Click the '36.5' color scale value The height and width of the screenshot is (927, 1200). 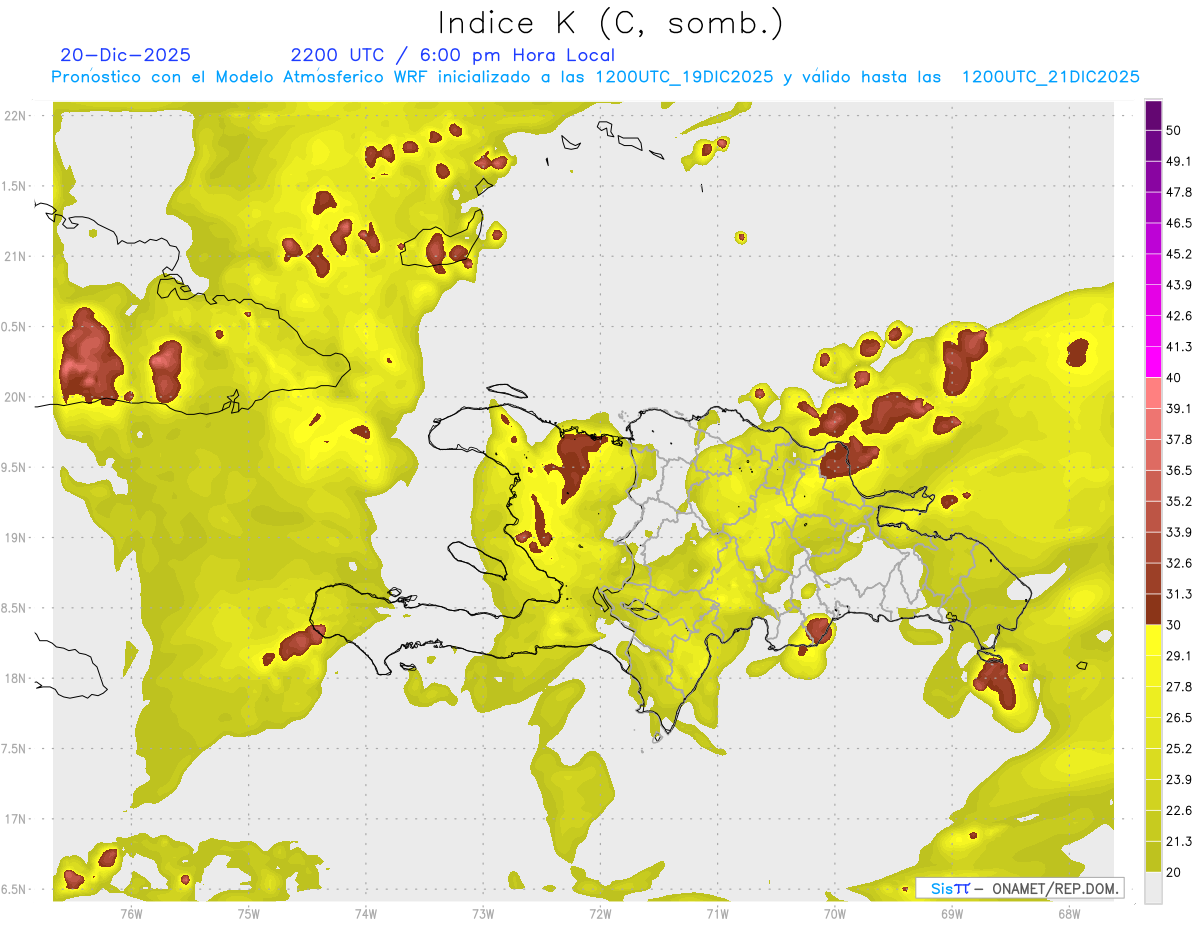click(x=1180, y=470)
